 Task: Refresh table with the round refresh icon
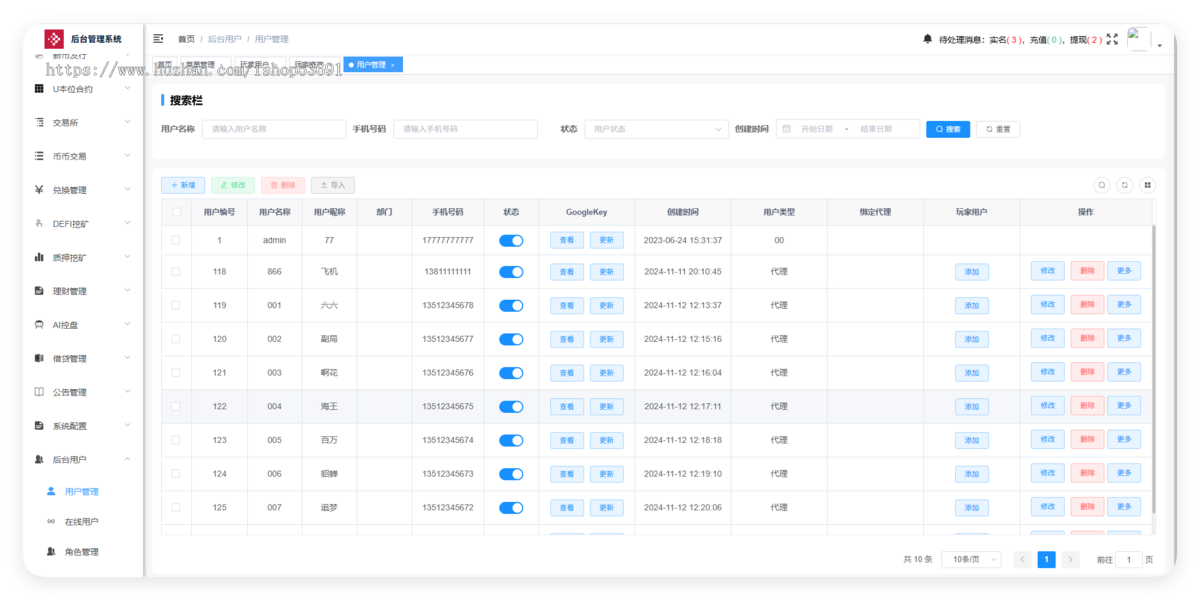pyautogui.click(x=1125, y=185)
